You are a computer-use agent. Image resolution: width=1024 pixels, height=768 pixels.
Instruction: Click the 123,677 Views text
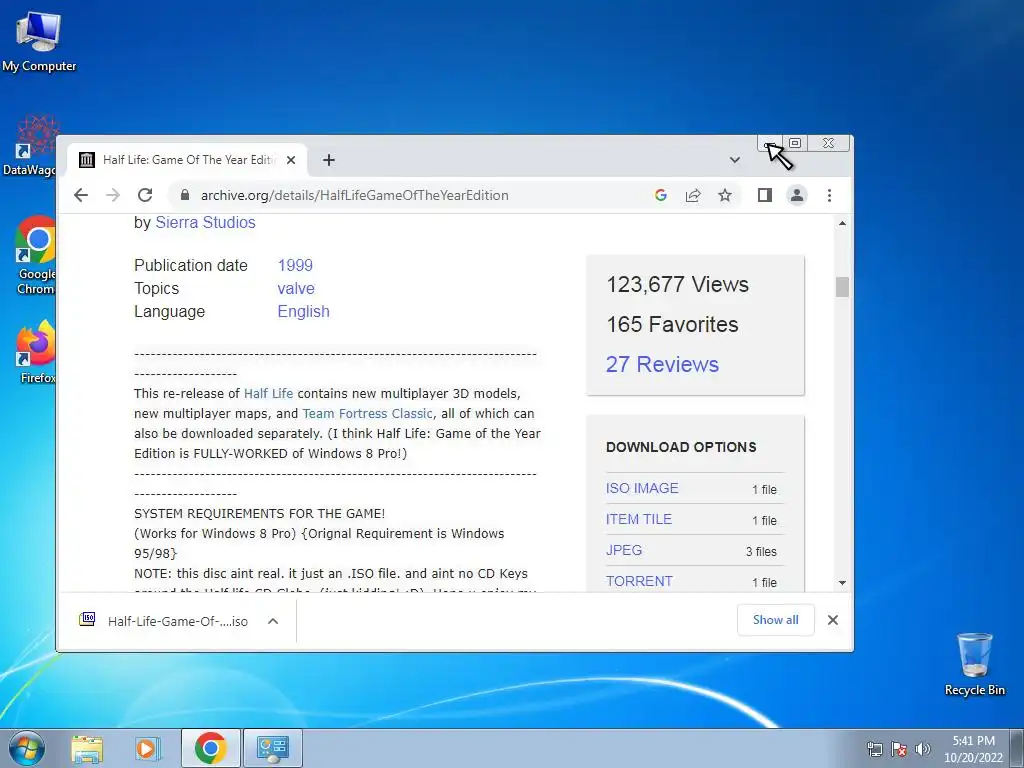[x=677, y=285]
